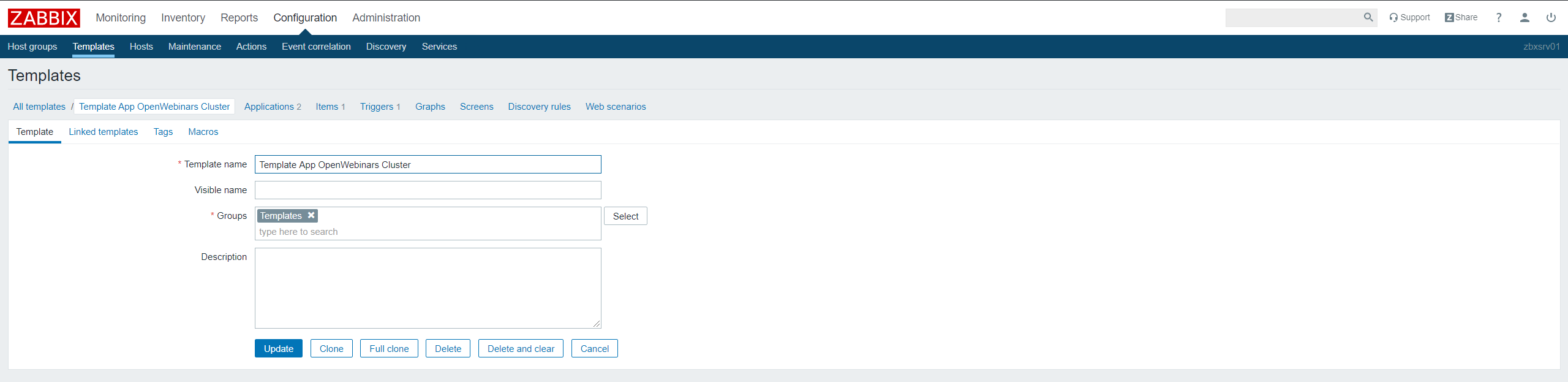The height and width of the screenshot is (382, 1568).
Task: Switch to the Linked templates tab
Action: click(x=104, y=132)
